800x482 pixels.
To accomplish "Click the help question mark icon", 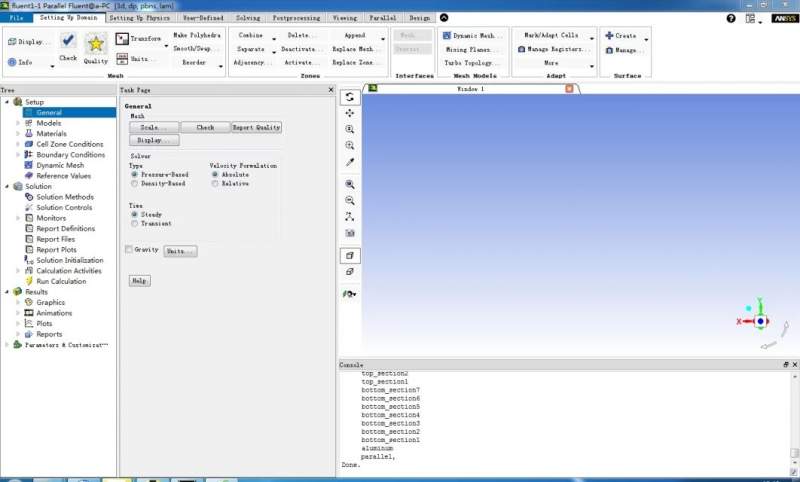I will point(731,18).
